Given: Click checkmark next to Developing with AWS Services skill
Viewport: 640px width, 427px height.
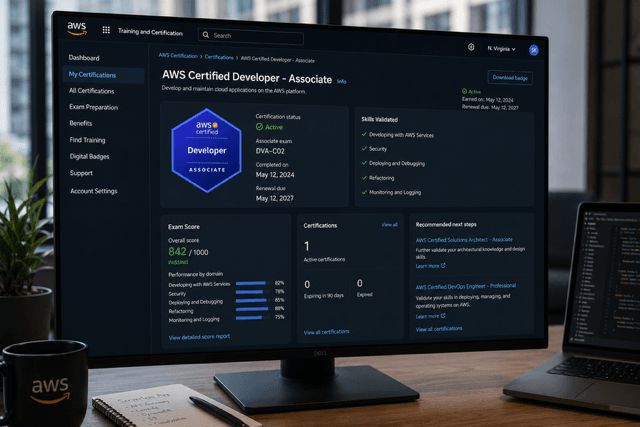Looking at the screenshot, I should tap(364, 134).
